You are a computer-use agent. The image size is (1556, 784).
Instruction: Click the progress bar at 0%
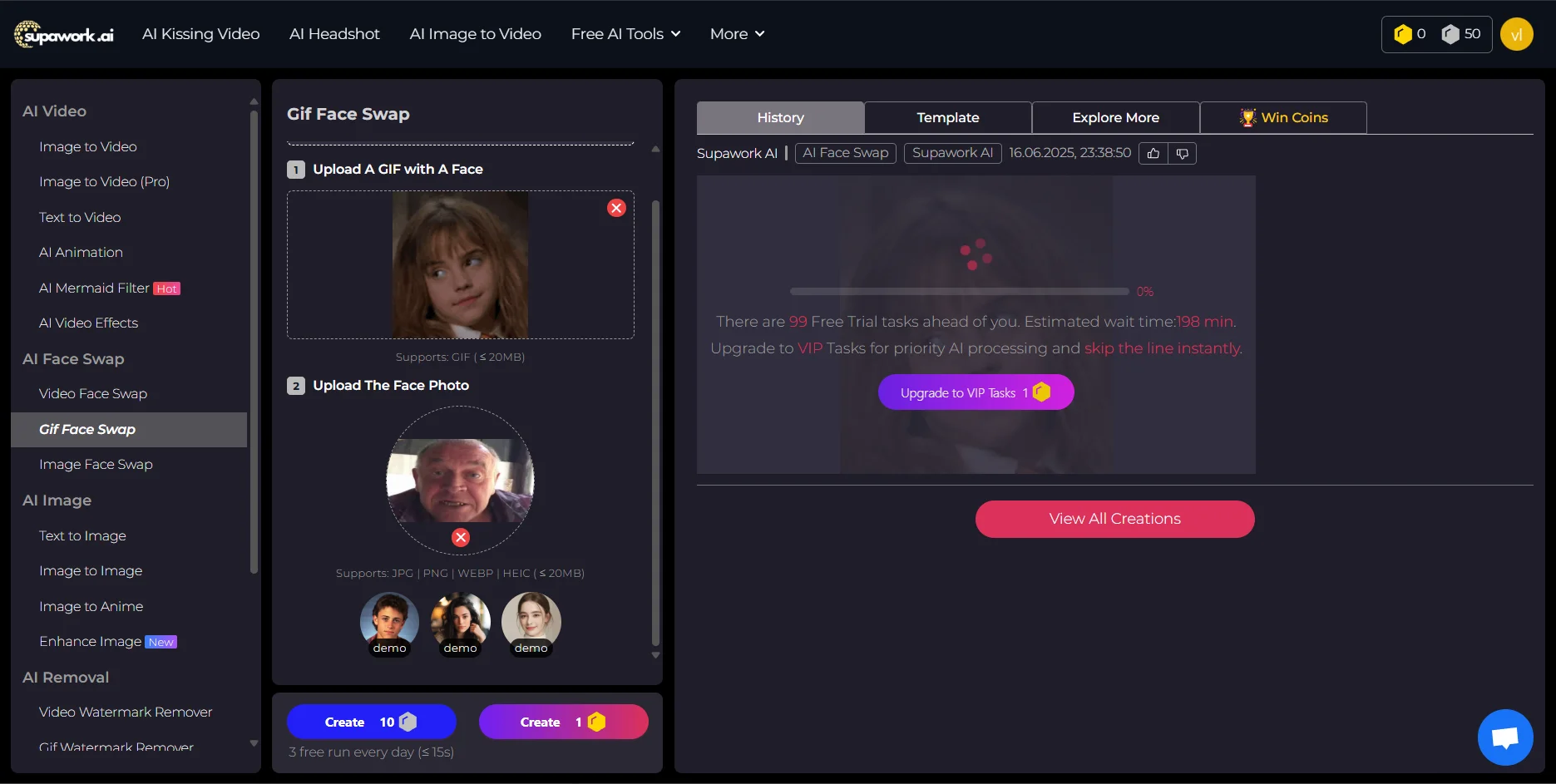pyautogui.click(x=960, y=292)
